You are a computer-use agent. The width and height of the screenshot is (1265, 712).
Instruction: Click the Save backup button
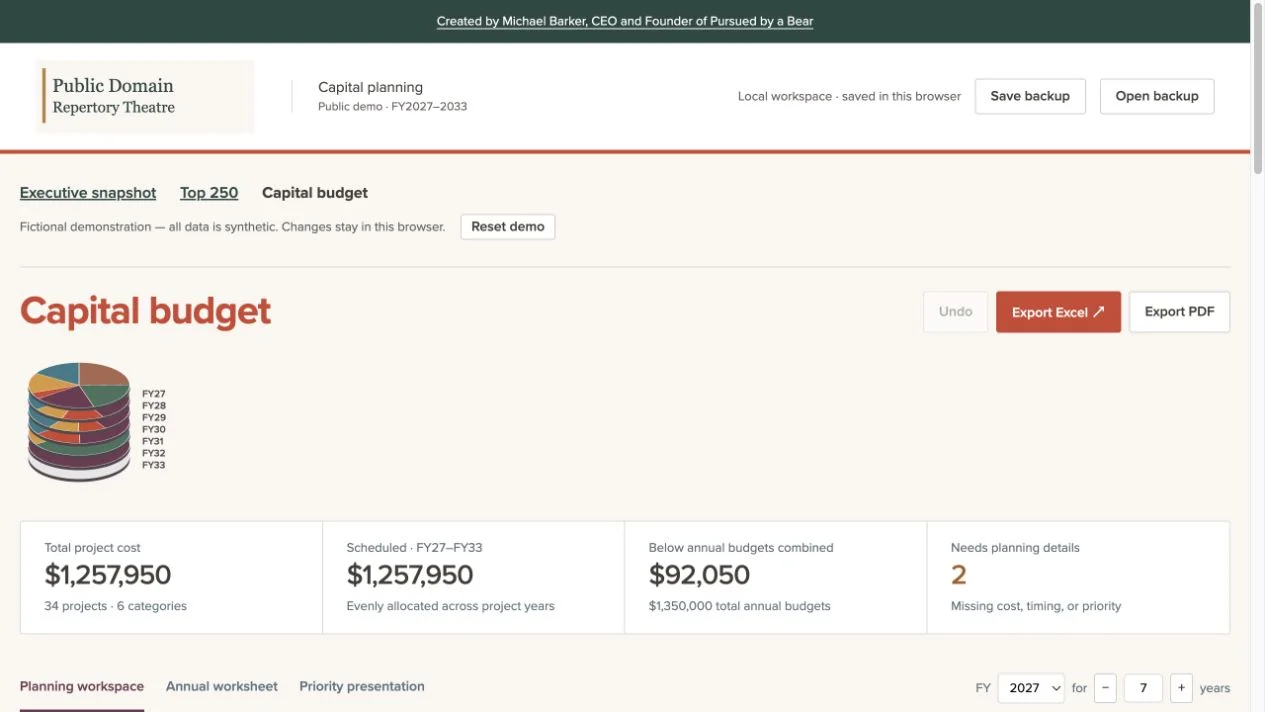[1030, 96]
